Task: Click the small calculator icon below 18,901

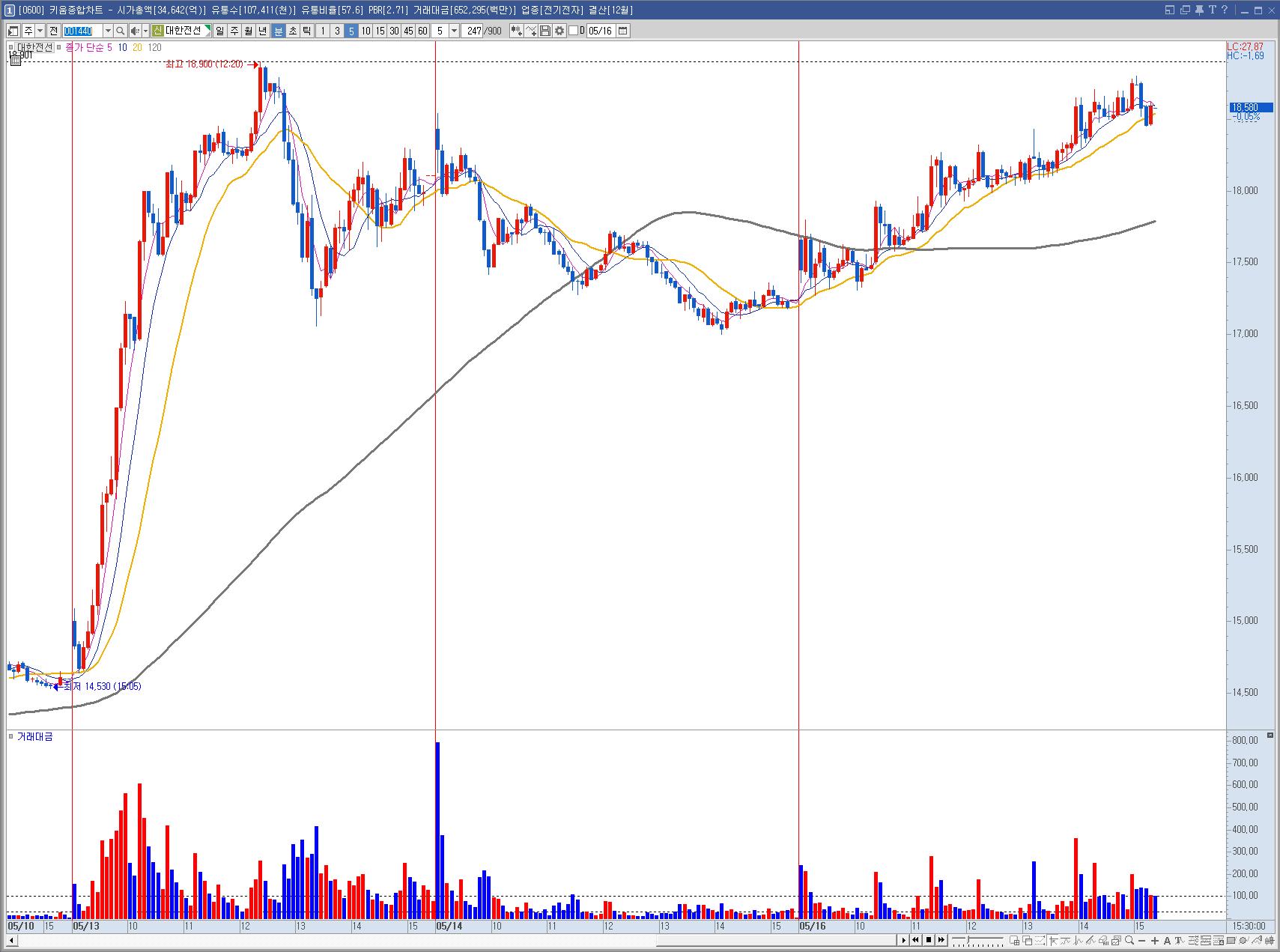Action: coord(15,61)
